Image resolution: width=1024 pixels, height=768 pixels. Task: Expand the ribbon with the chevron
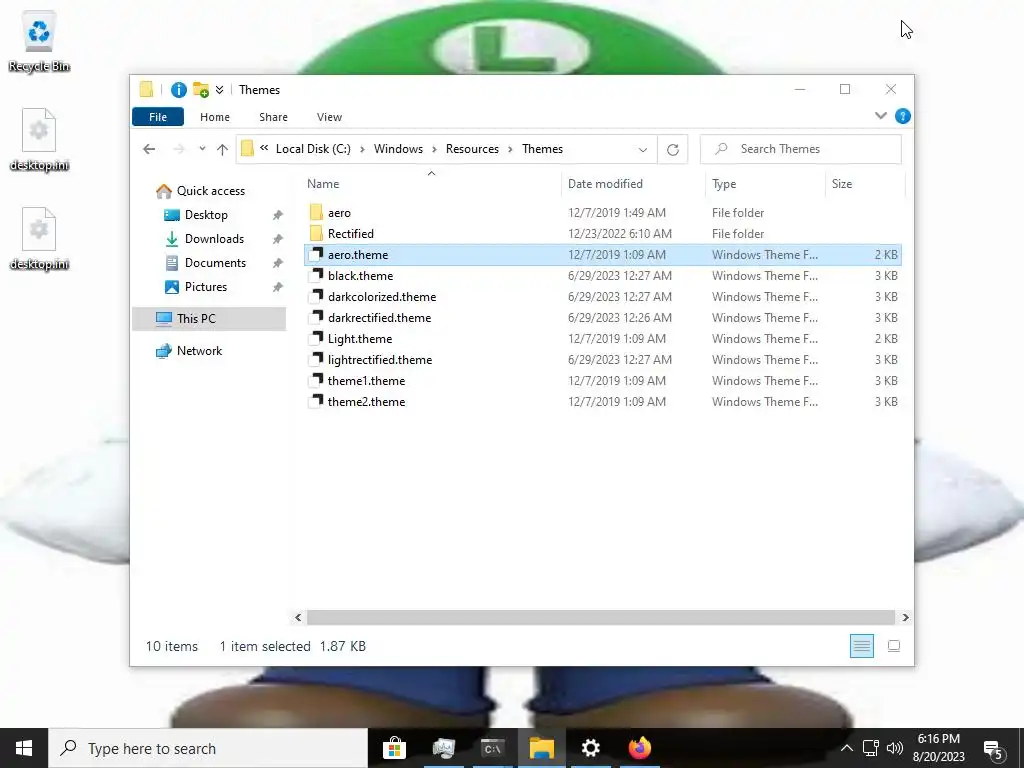click(880, 116)
